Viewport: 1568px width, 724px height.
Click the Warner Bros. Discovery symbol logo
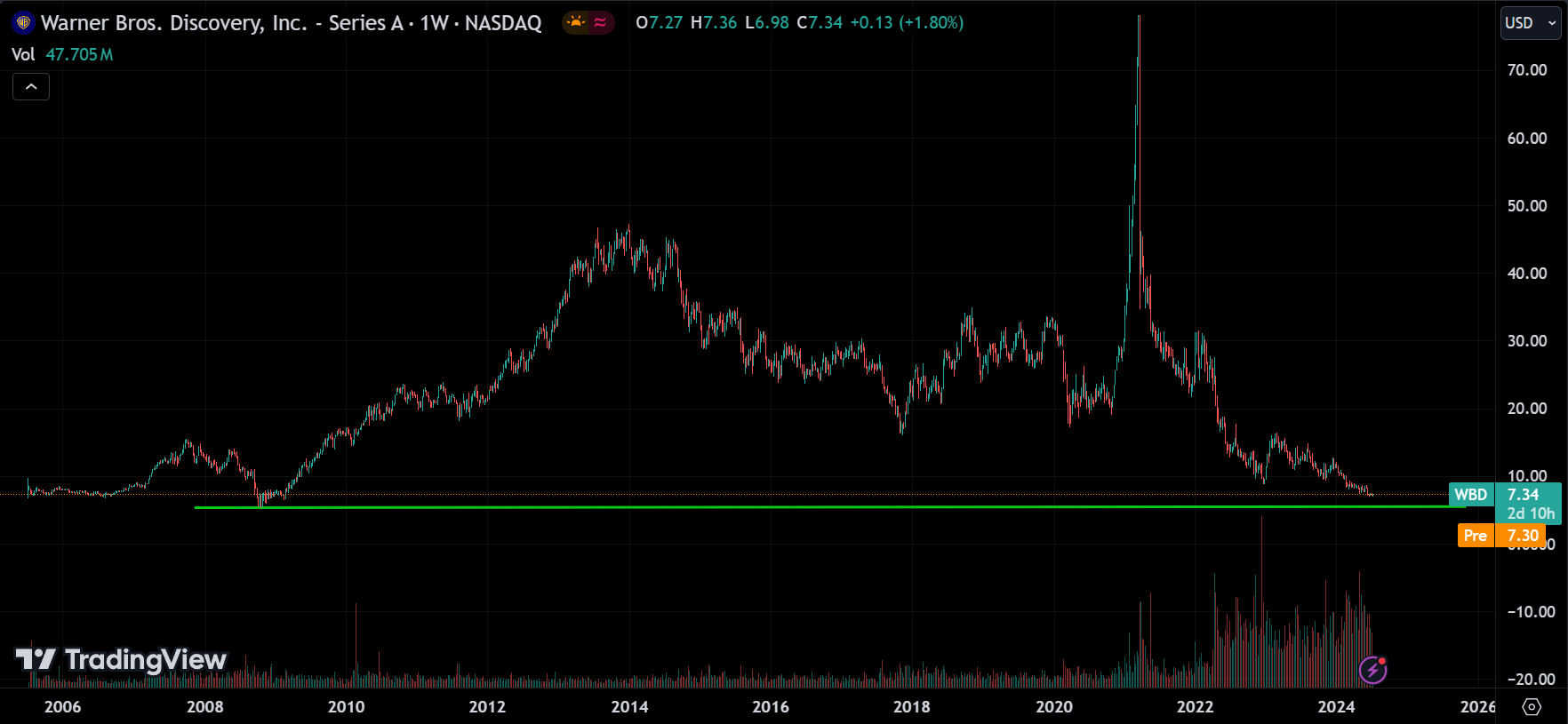[x=23, y=23]
